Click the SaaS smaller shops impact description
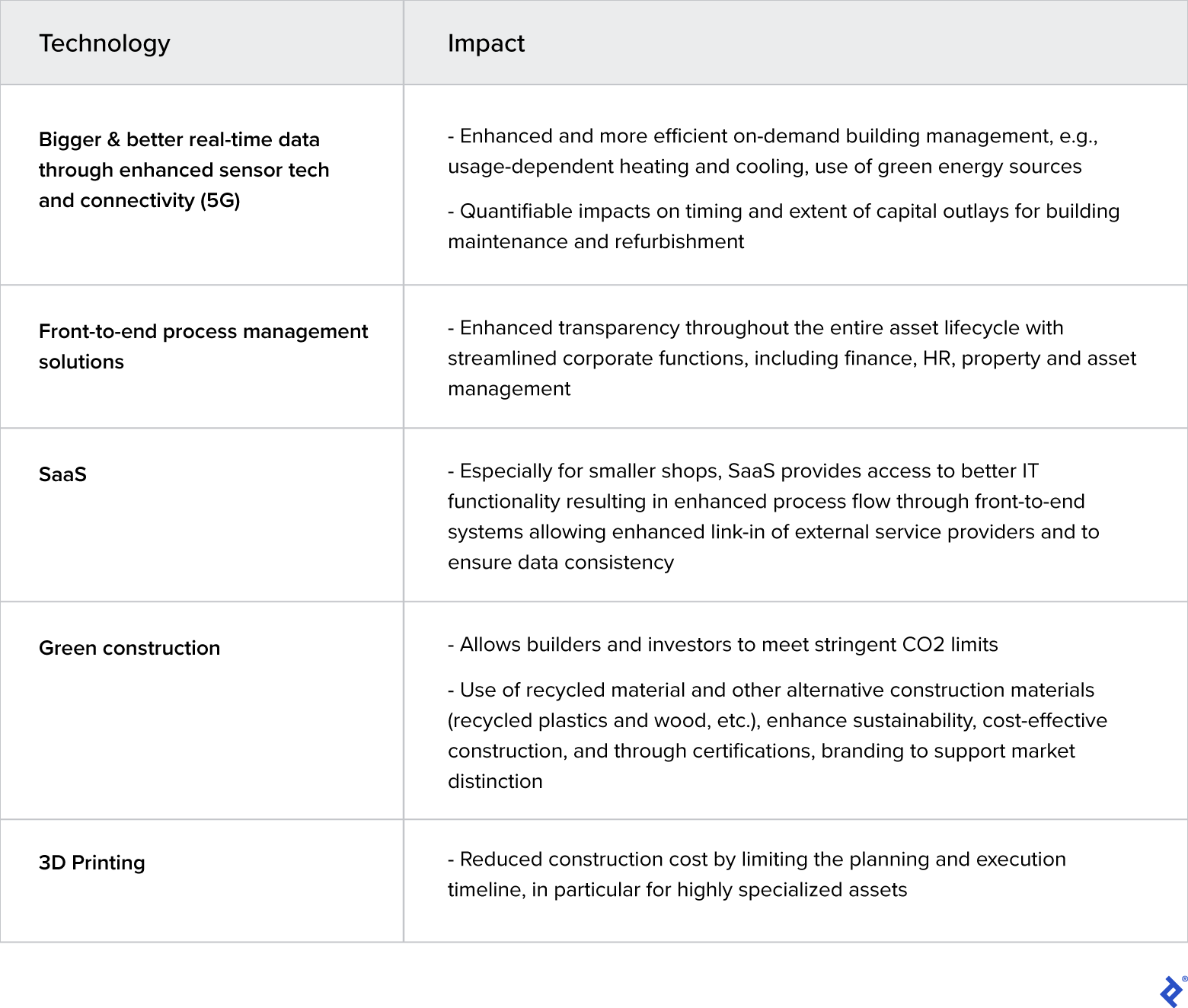This screenshot has width=1188, height=1008. (774, 516)
